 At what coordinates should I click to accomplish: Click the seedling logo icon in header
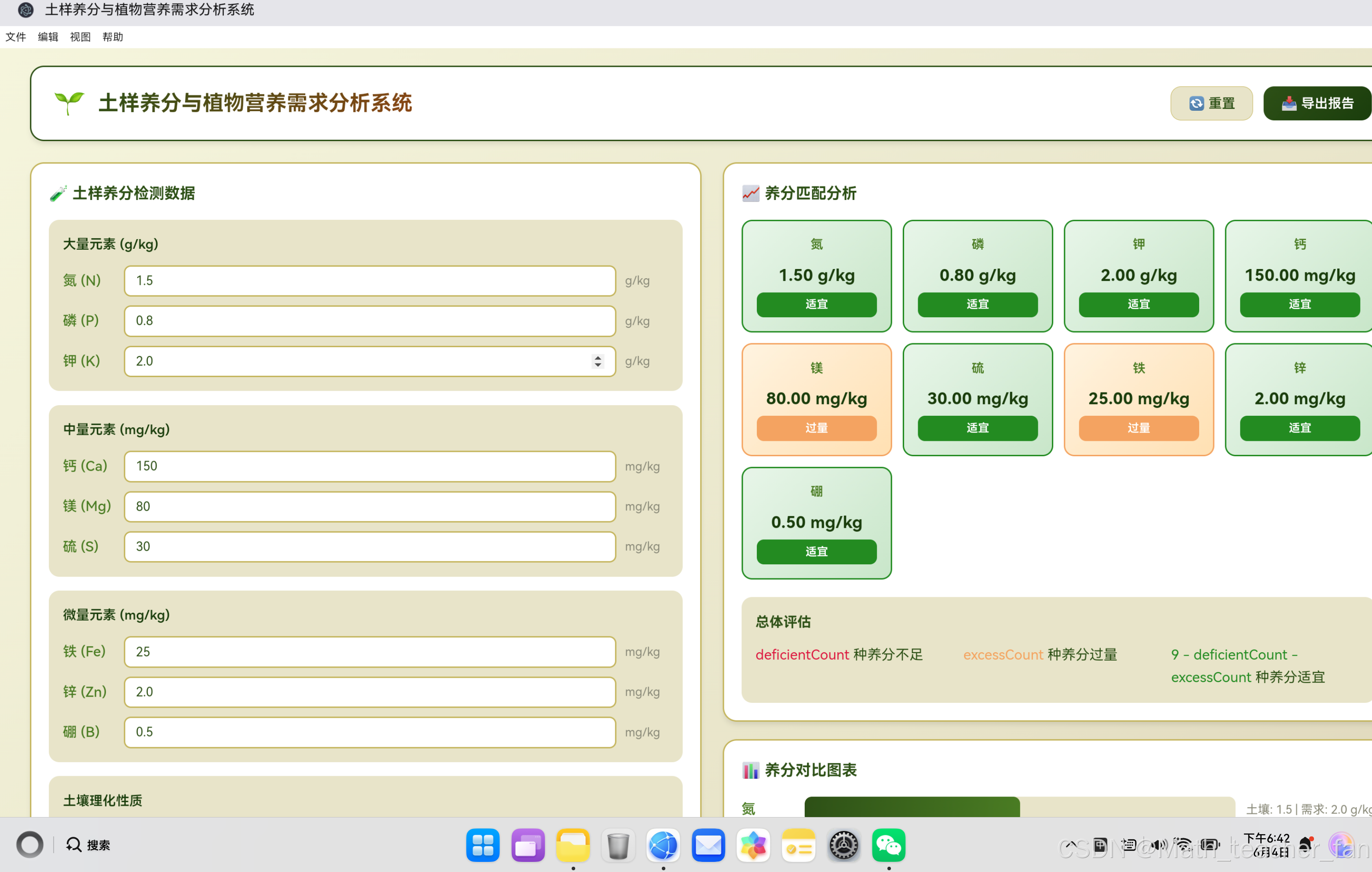[x=69, y=103]
